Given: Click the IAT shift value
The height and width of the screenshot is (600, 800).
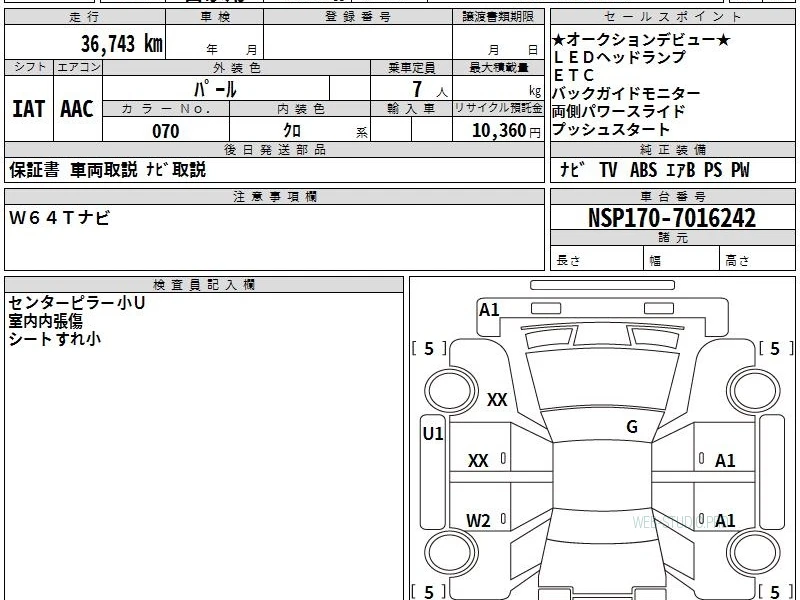Looking at the screenshot, I should (29, 109).
